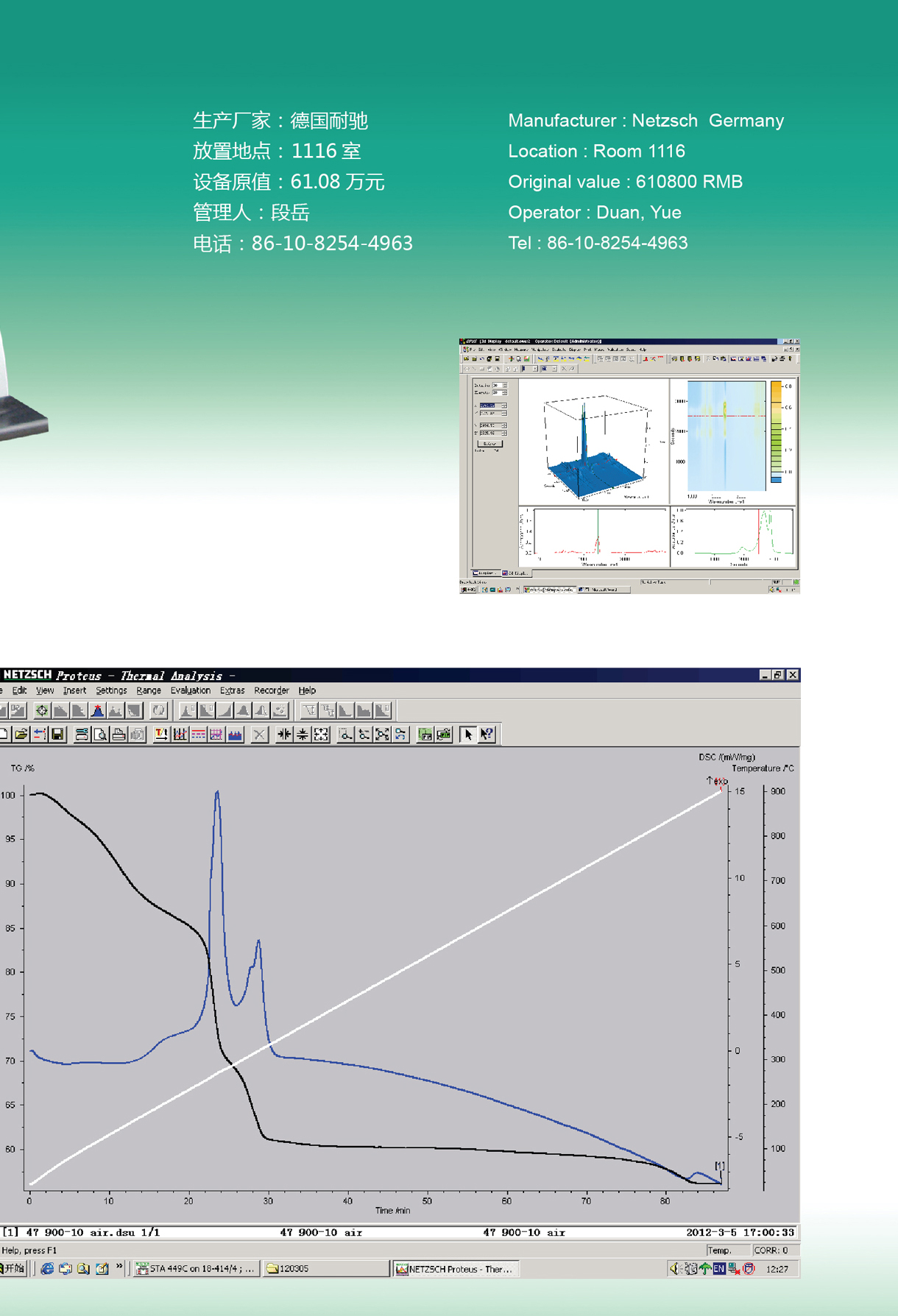The image size is (898, 1316).
Task: Click the 'Help, press F1' status text
Action: pyautogui.click(x=29, y=1250)
